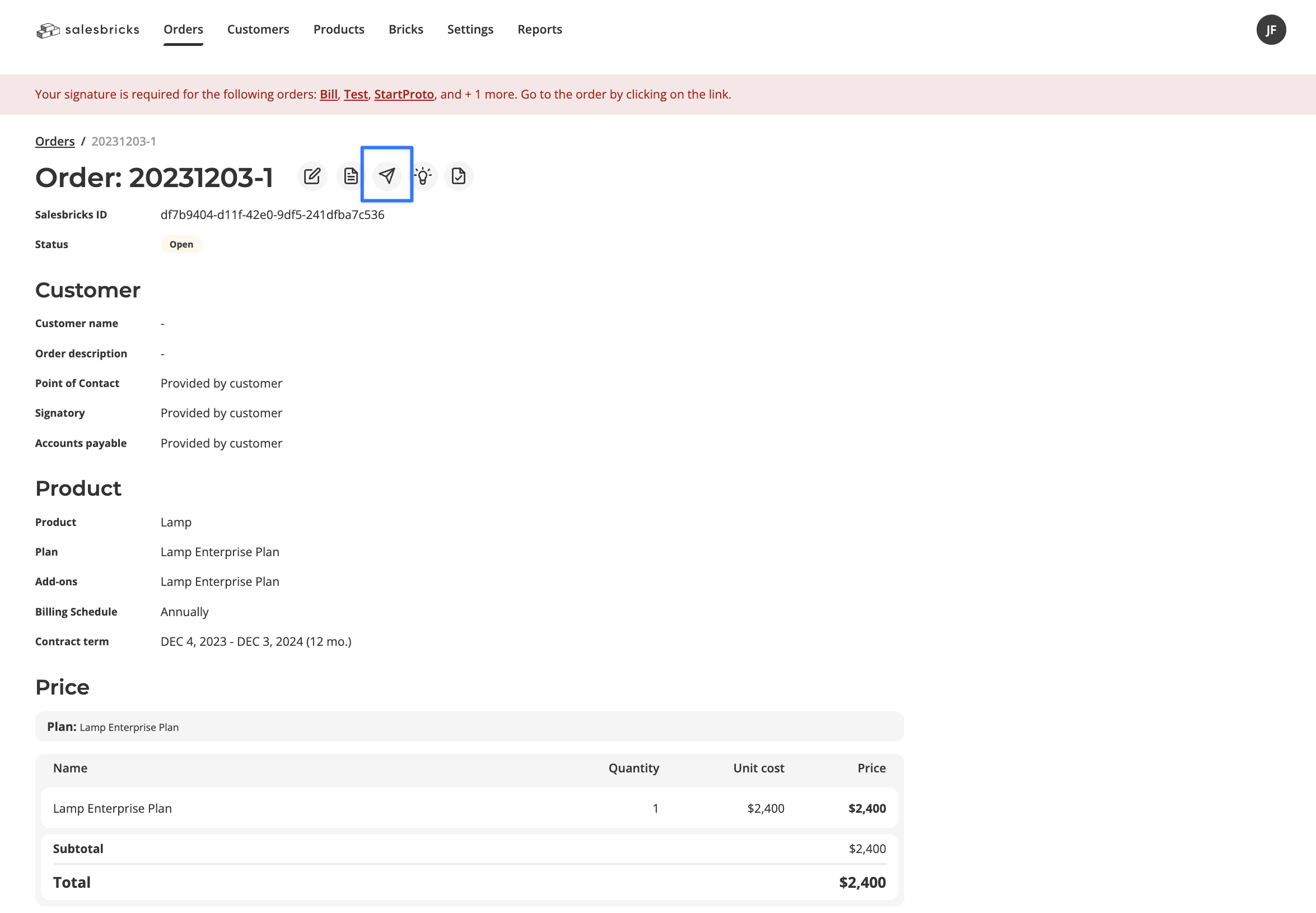
Task: Click the Open status badge
Action: coord(181,244)
